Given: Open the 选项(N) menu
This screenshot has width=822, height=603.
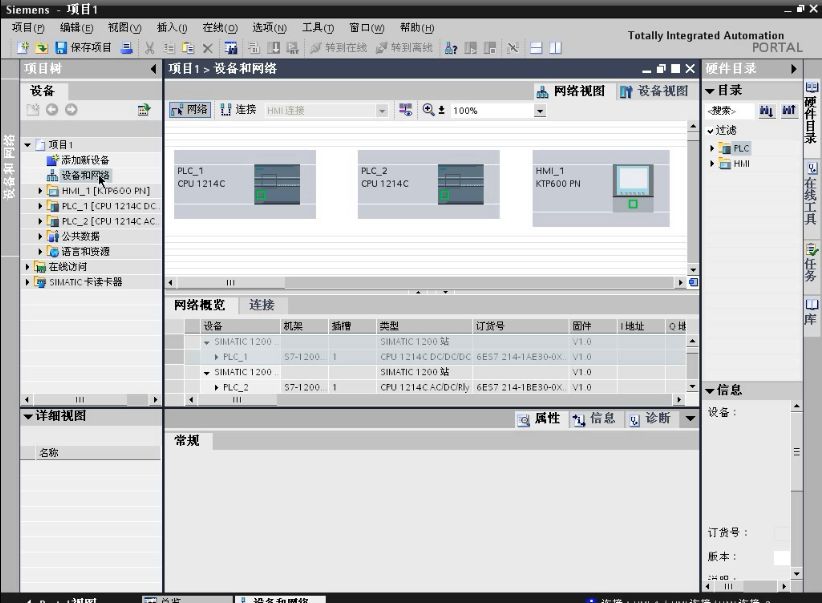Looking at the screenshot, I should pos(269,27).
